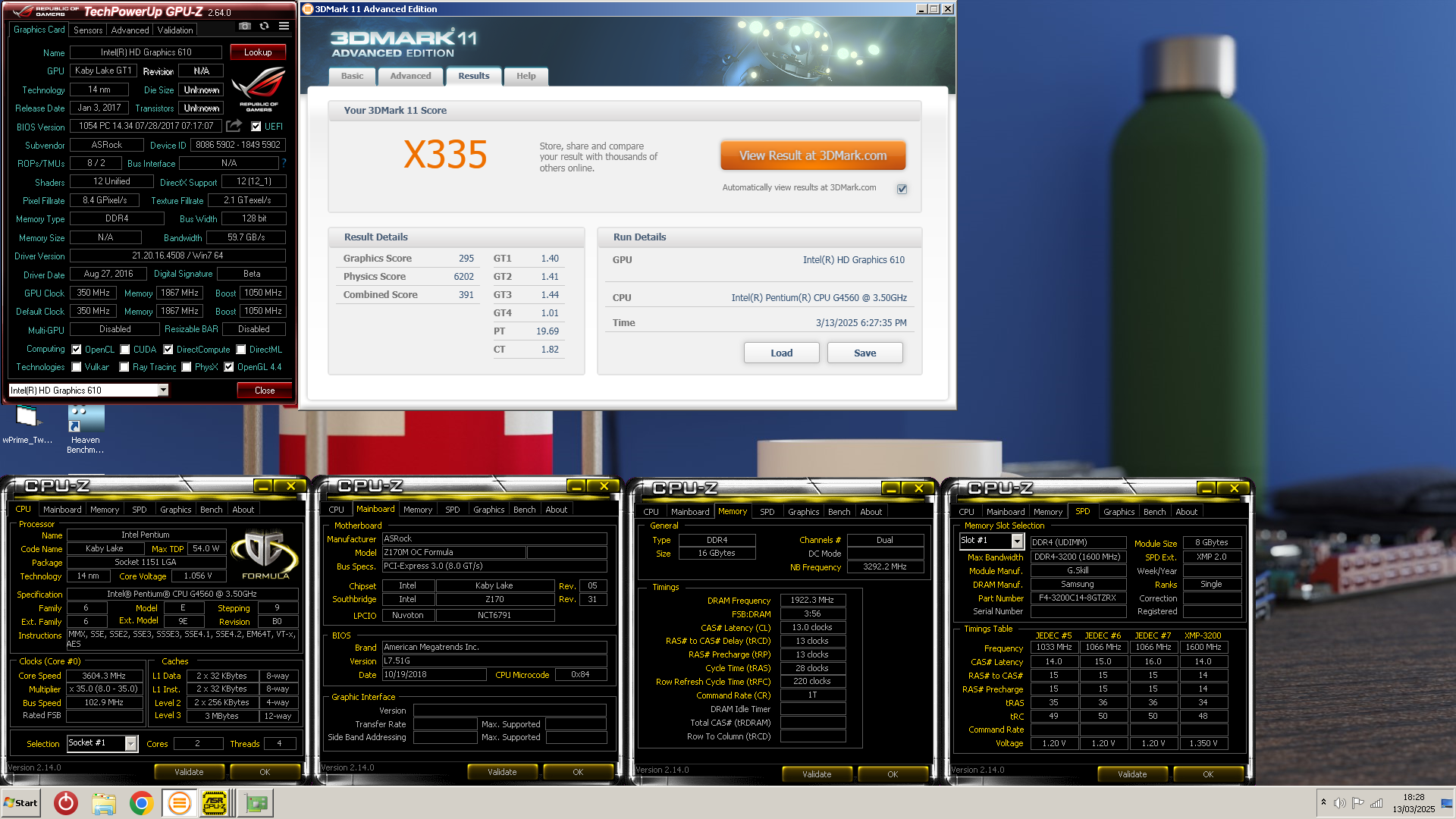Click the Close button in GPU-Z
This screenshot has height=819, width=1456.
[265, 391]
